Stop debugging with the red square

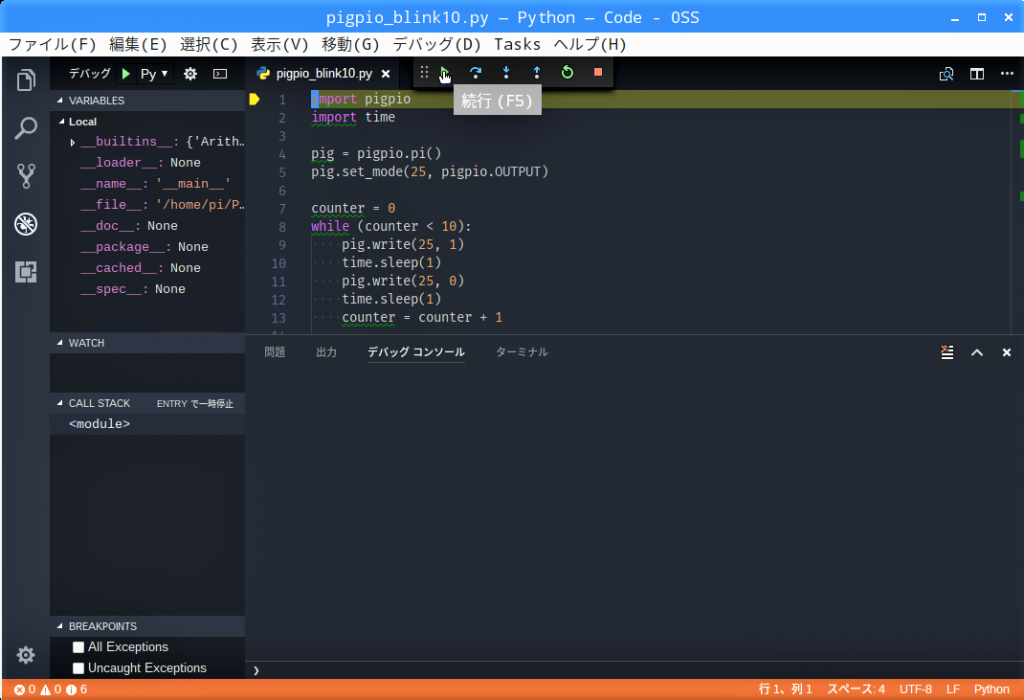coord(598,73)
